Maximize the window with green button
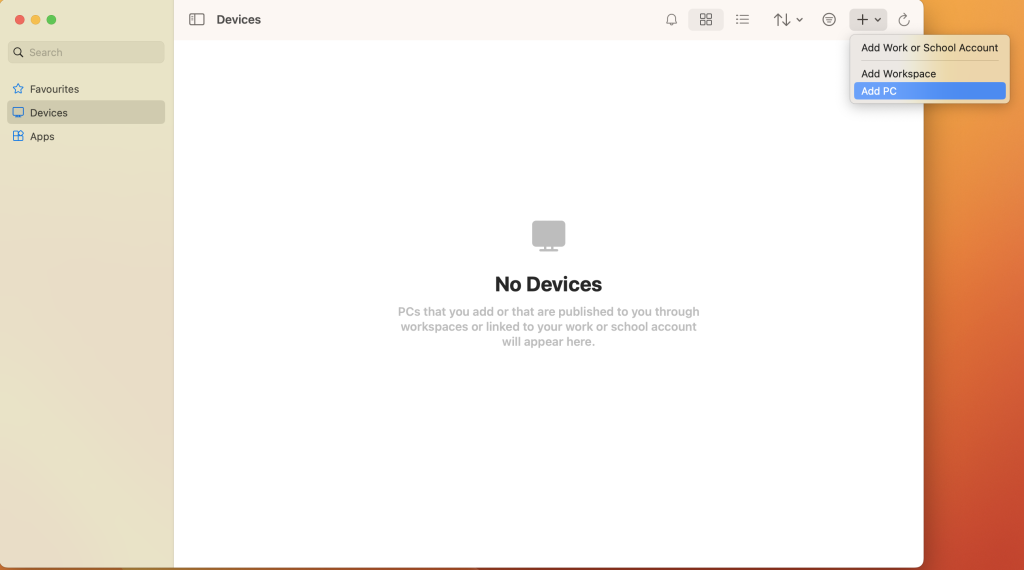 pyautogui.click(x=52, y=20)
